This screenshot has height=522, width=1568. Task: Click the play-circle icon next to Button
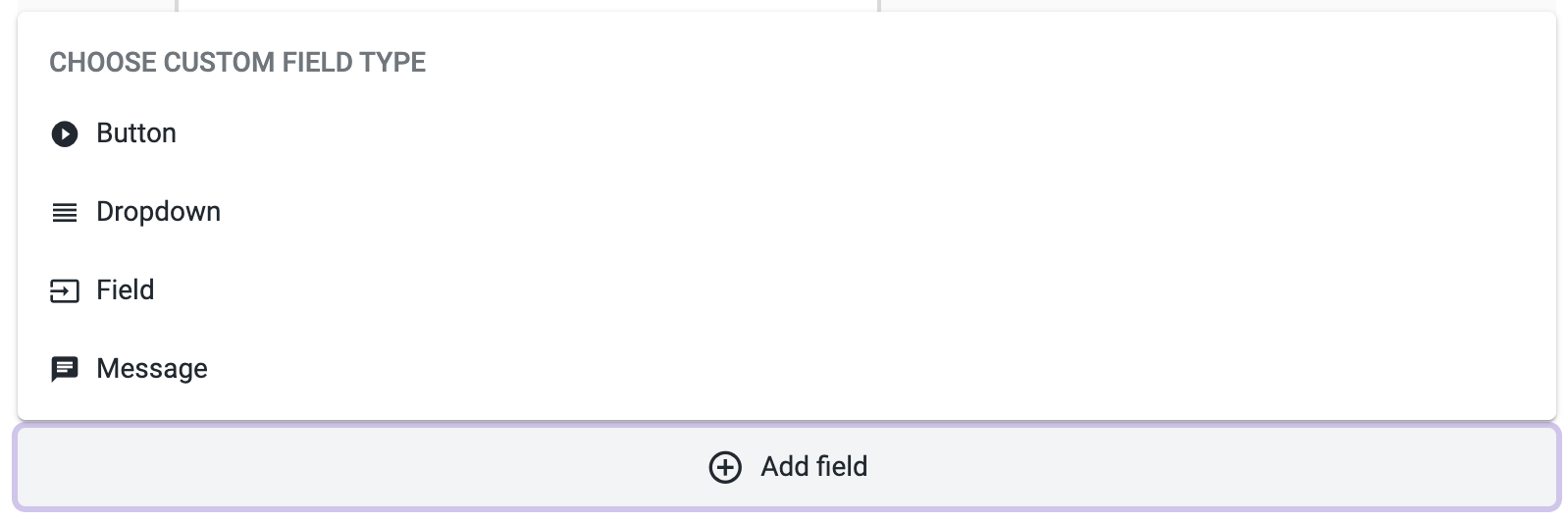[x=65, y=133]
